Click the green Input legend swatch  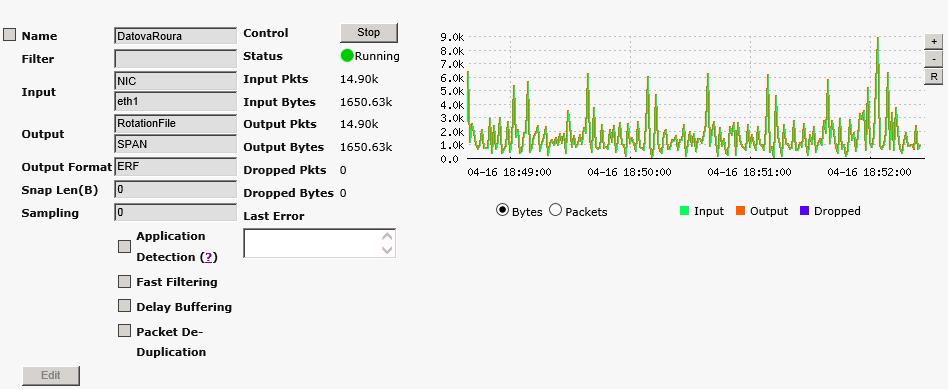tap(684, 211)
